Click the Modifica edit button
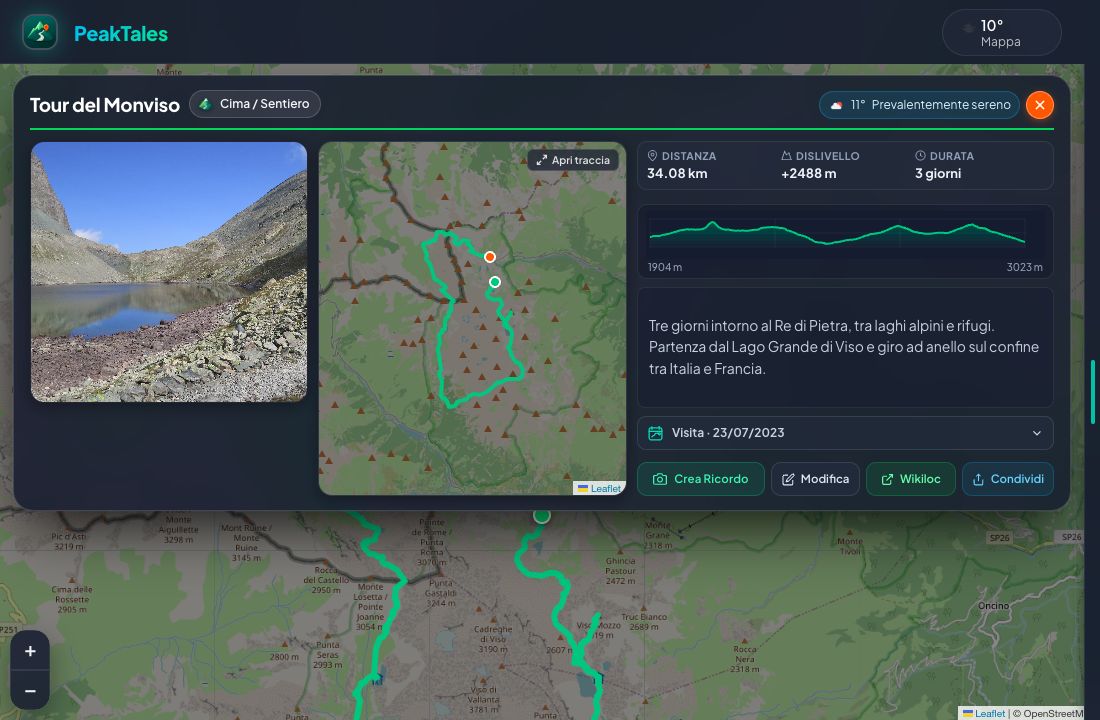 [815, 479]
